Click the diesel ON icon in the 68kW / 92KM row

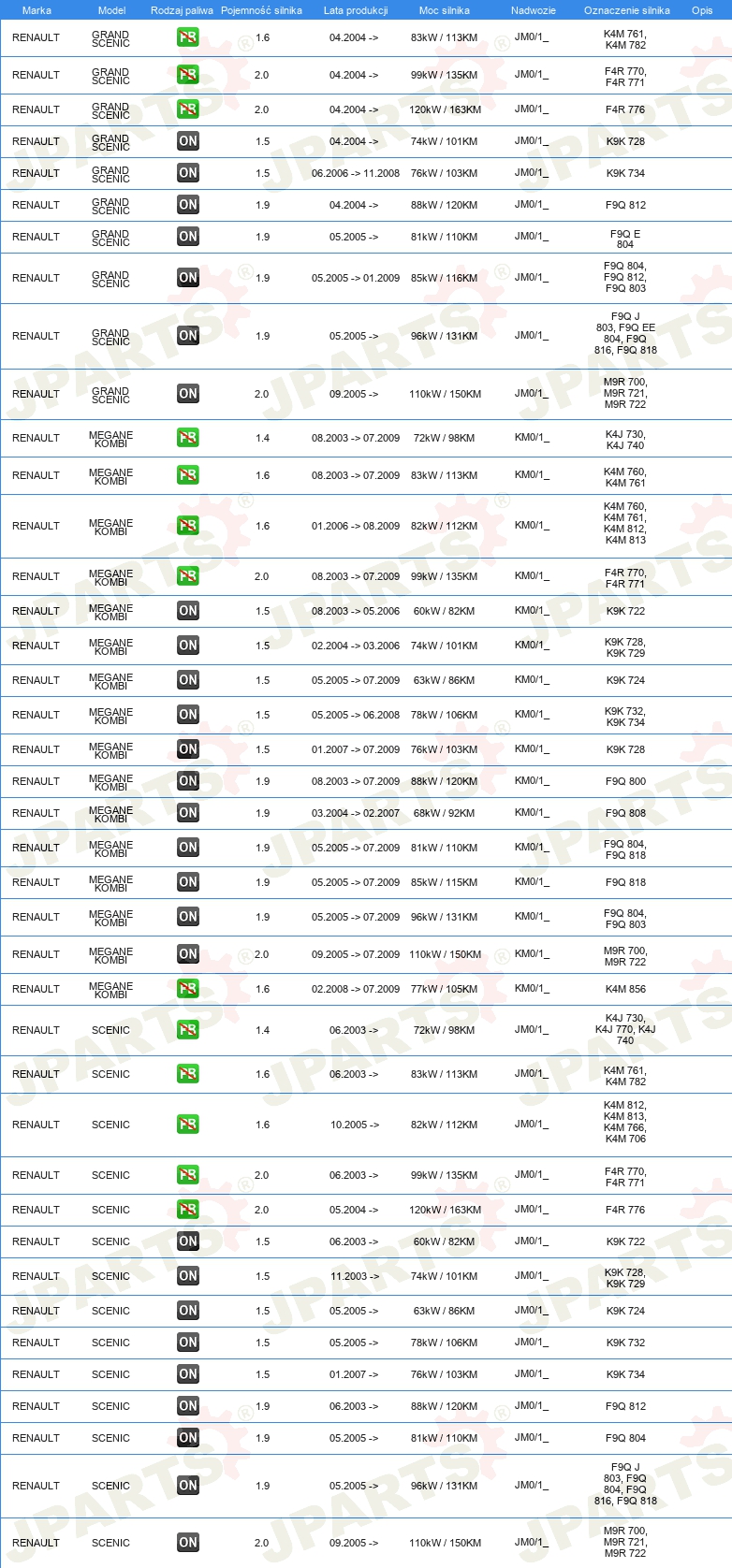(188, 813)
